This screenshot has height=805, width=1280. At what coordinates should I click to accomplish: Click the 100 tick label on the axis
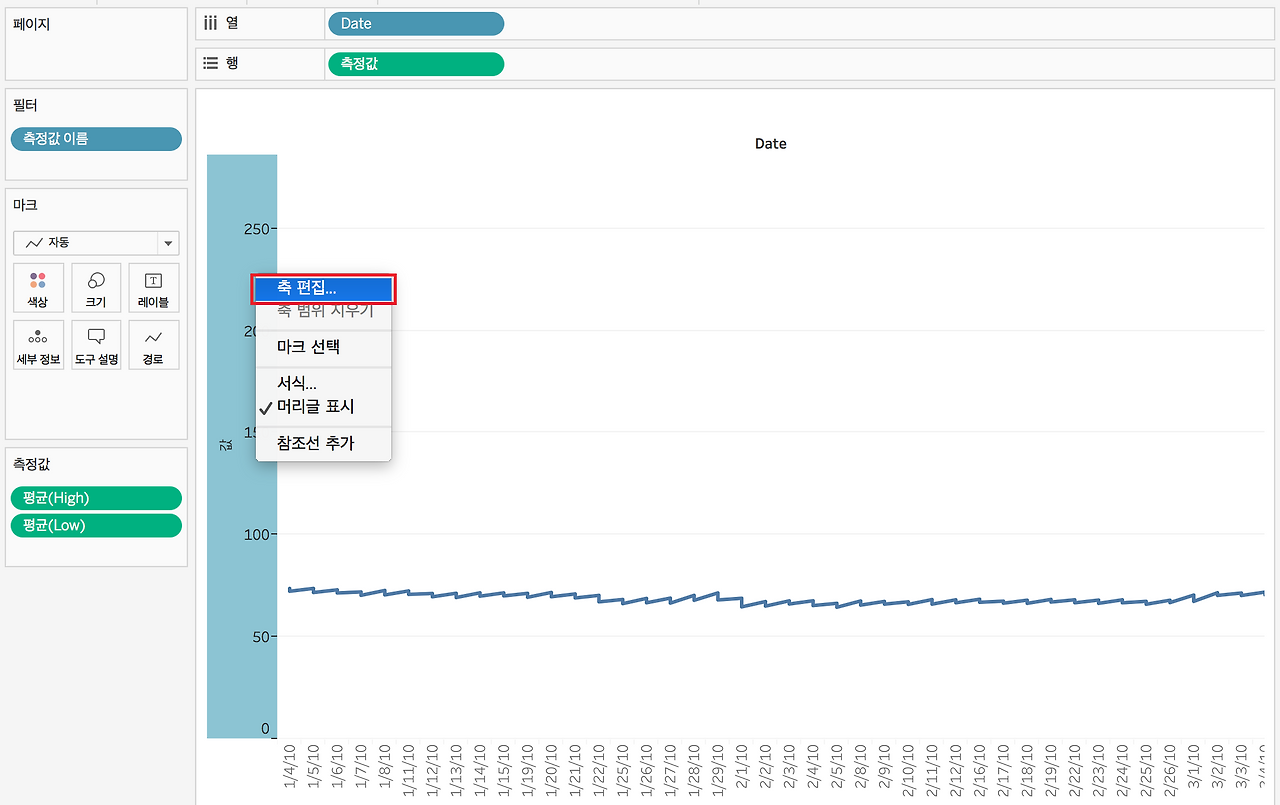click(257, 534)
